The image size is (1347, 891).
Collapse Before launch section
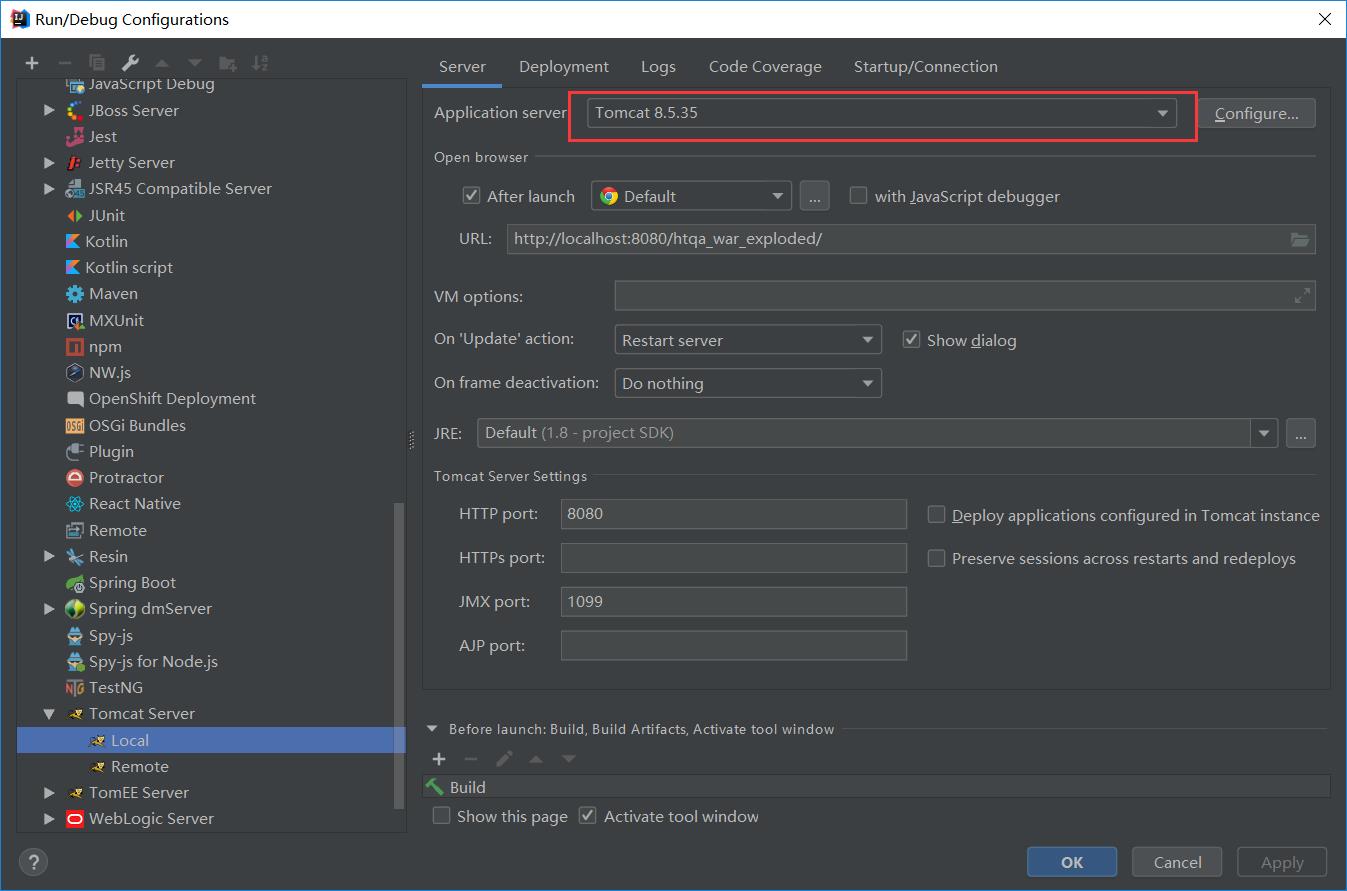[433, 729]
